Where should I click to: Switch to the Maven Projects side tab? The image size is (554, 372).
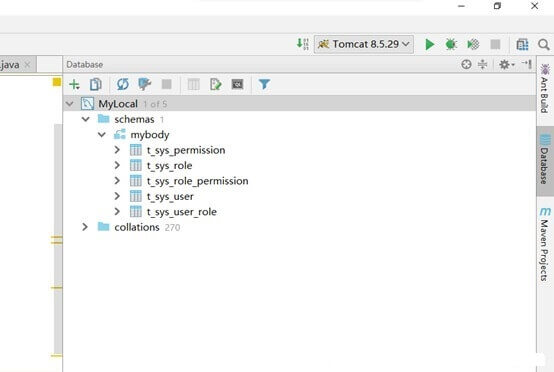(544, 244)
